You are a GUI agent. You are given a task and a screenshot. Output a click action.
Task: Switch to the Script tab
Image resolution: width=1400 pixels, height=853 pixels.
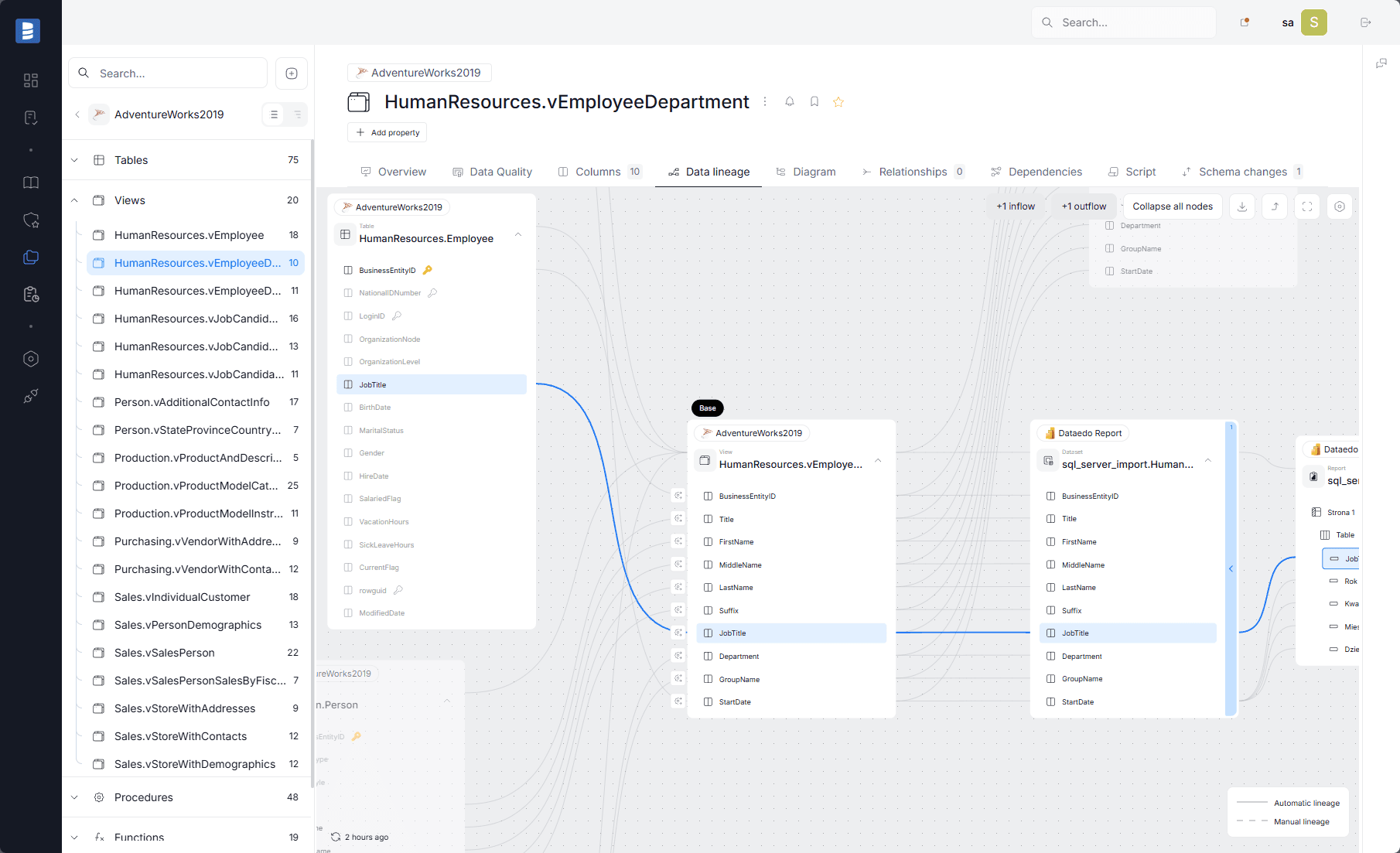1132,172
